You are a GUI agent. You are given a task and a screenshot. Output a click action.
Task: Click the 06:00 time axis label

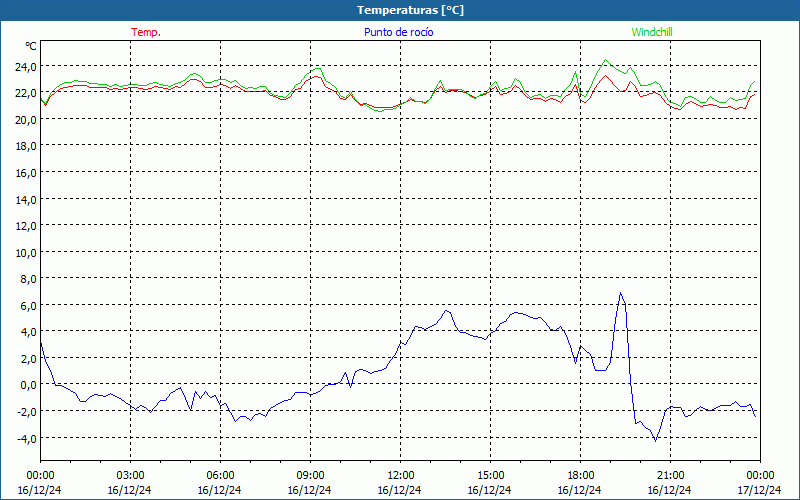(x=220, y=475)
